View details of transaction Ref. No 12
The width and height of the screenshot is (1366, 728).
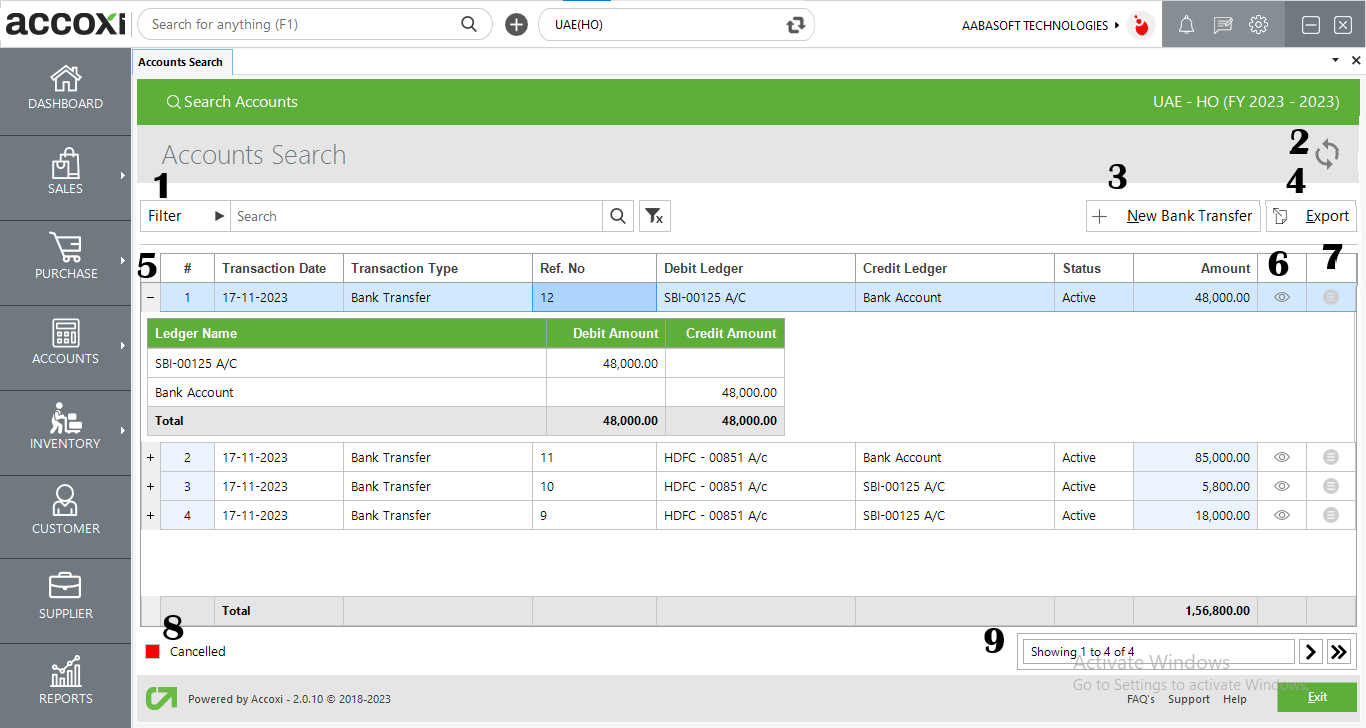[x=1281, y=297]
